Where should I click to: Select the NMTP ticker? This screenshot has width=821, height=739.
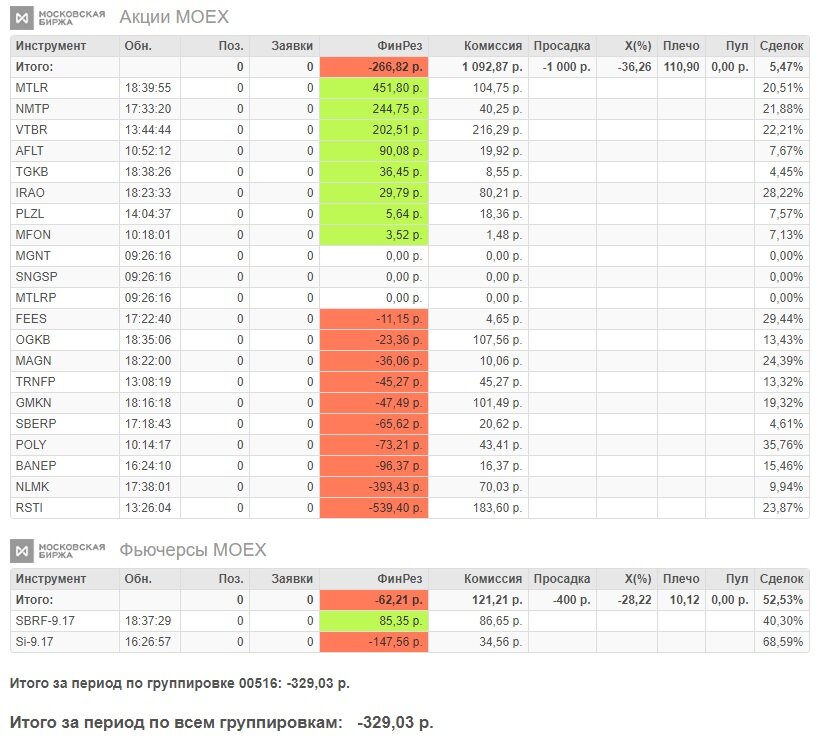click(32, 109)
